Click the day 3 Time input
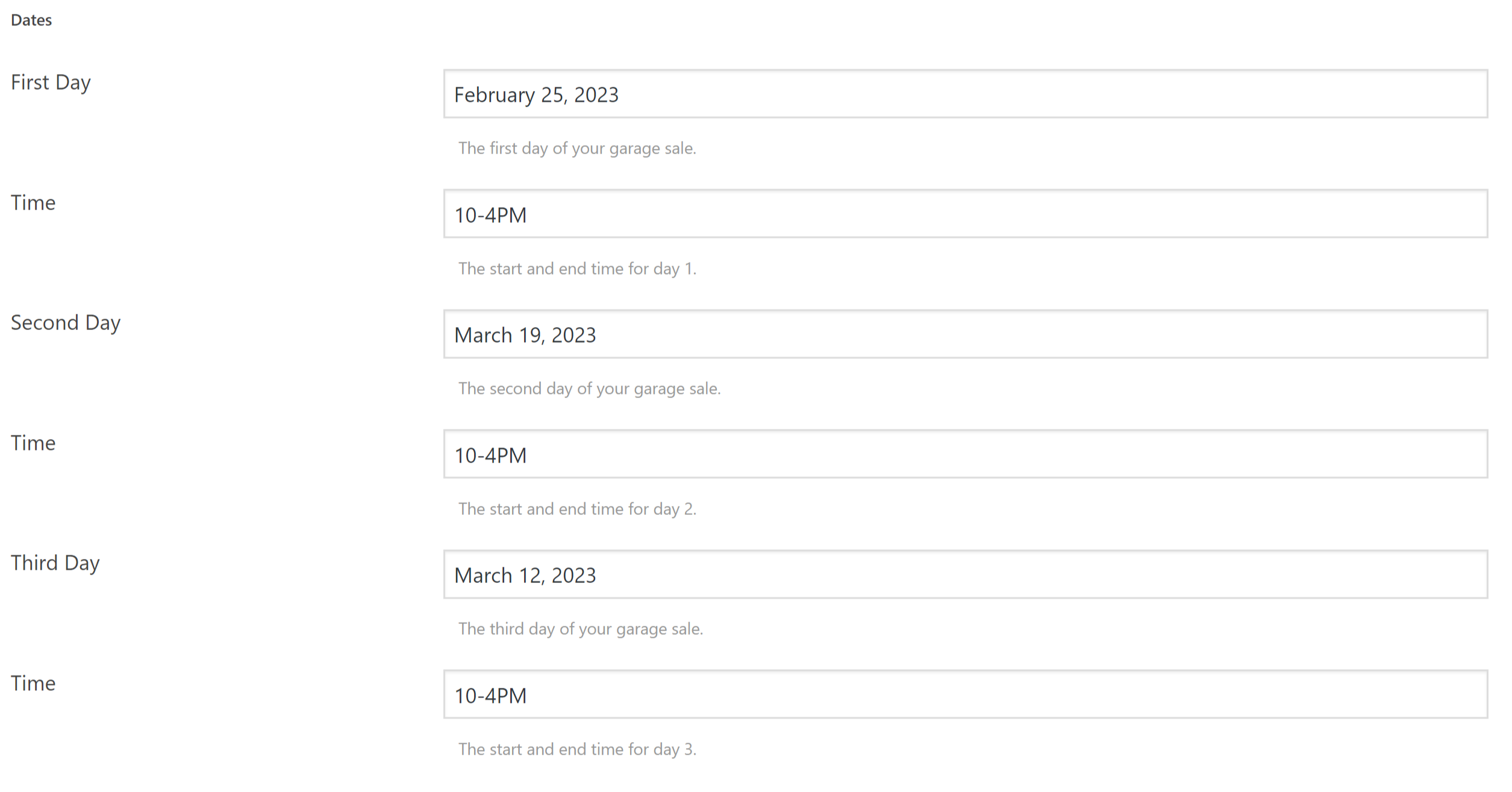Image resolution: width=1512 pixels, height=792 pixels. (965, 694)
